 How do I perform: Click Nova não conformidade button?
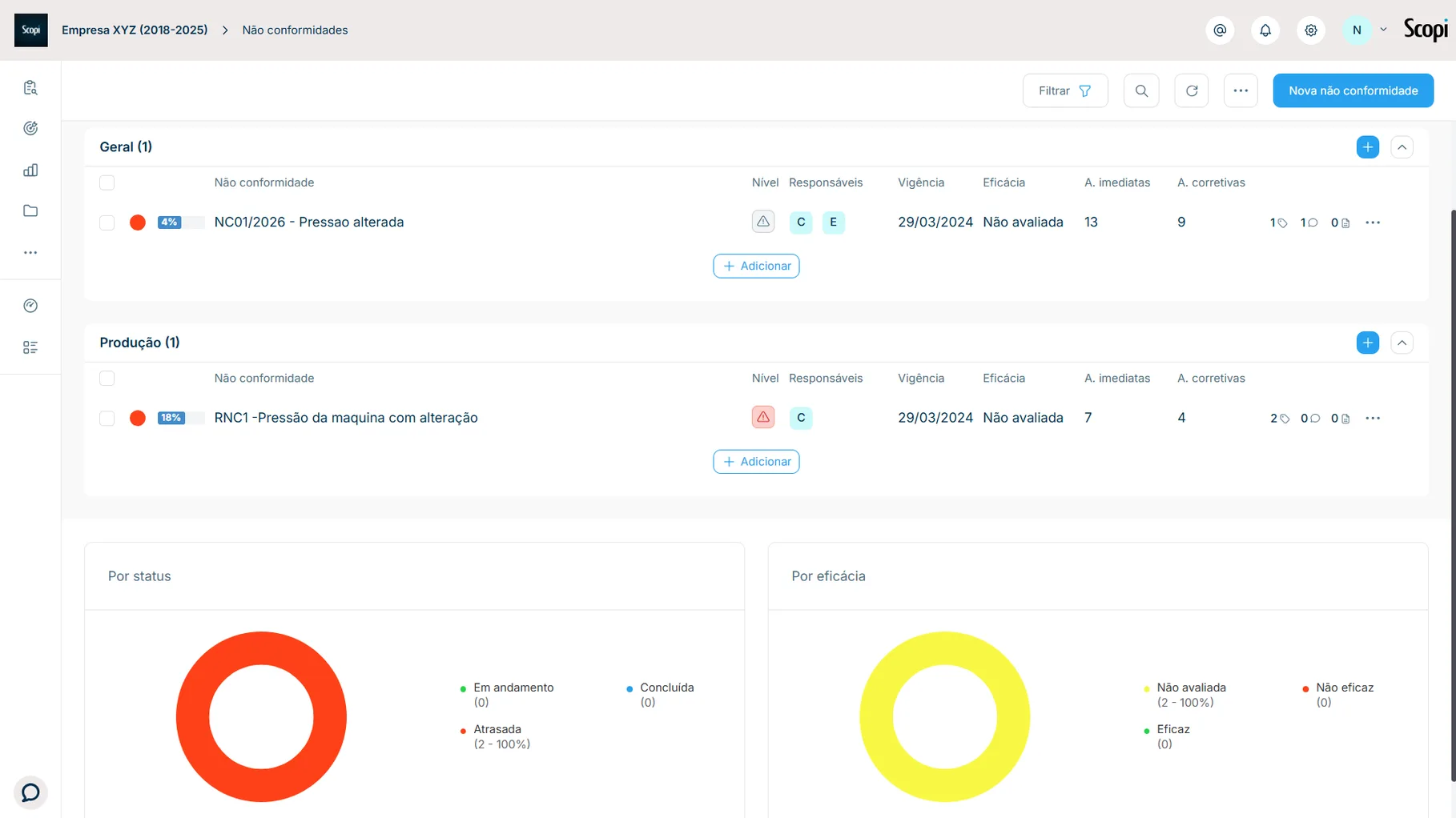coord(1353,90)
